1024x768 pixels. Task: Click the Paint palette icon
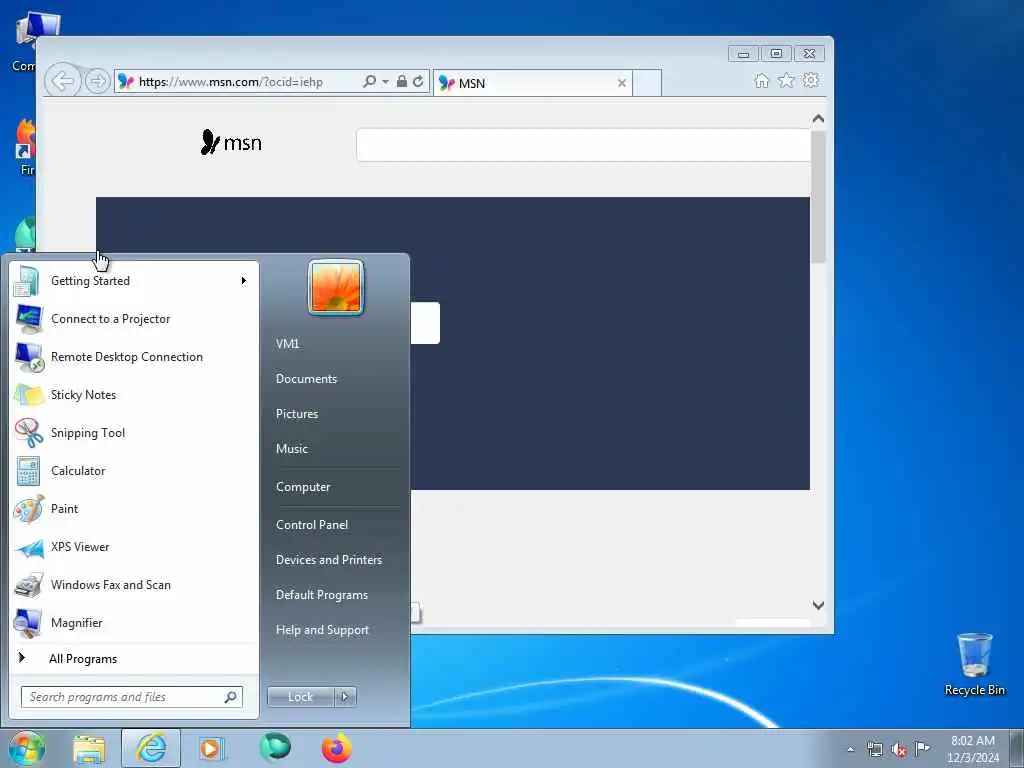(29, 509)
